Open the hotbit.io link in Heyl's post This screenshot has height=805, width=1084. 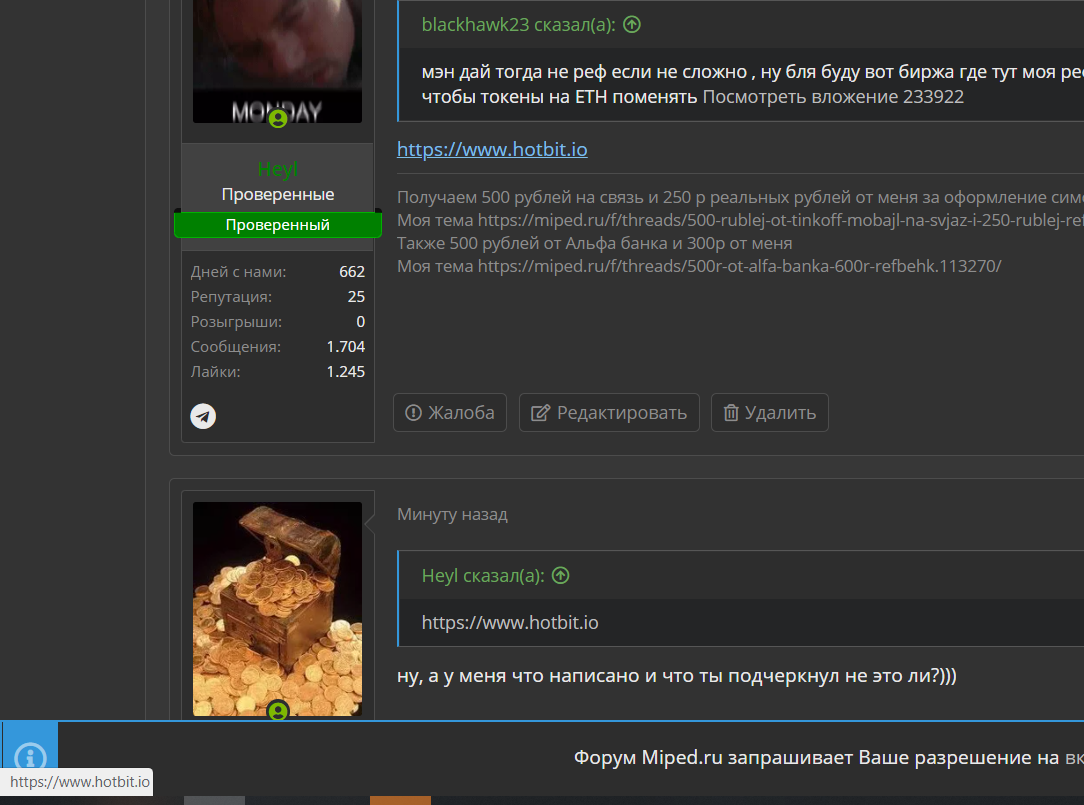click(x=492, y=149)
